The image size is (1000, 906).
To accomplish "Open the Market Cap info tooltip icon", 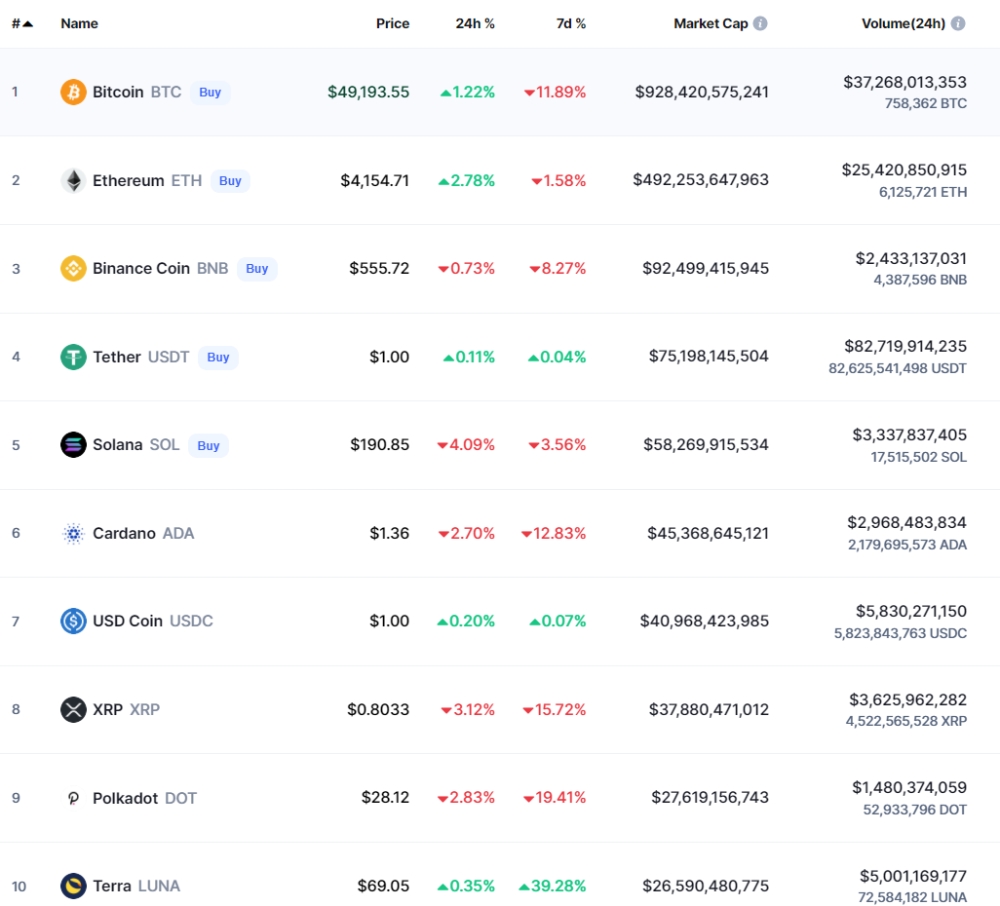I will pyautogui.click(x=760, y=23).
